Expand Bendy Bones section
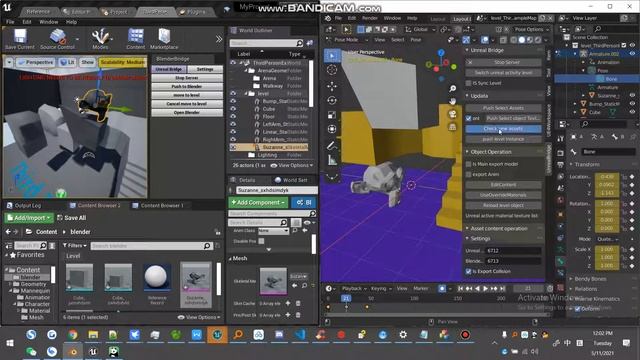Viewport: 640px width, 360px height. pos(571,279)
